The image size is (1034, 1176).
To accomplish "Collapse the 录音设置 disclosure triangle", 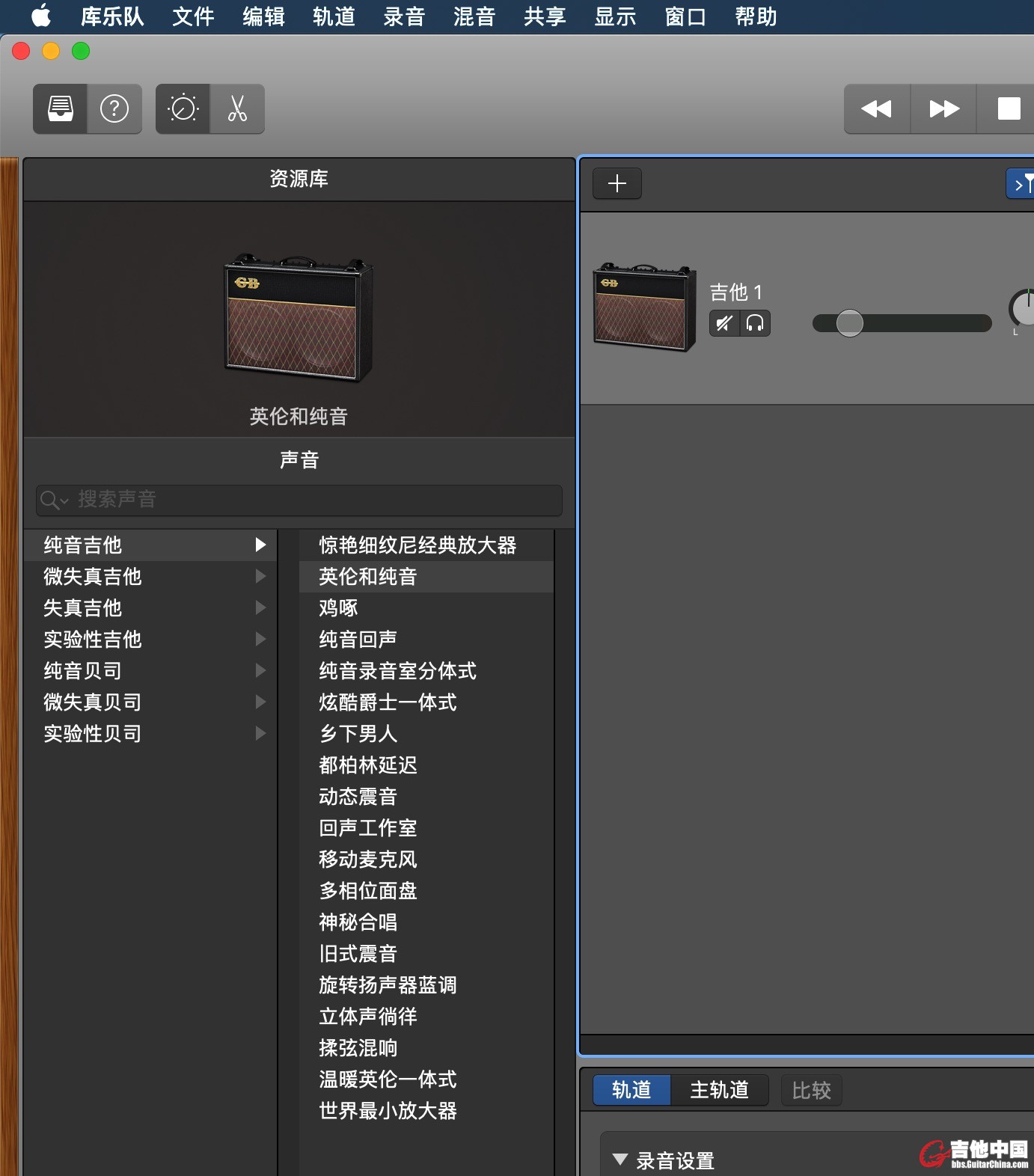I will point(620,1160).
